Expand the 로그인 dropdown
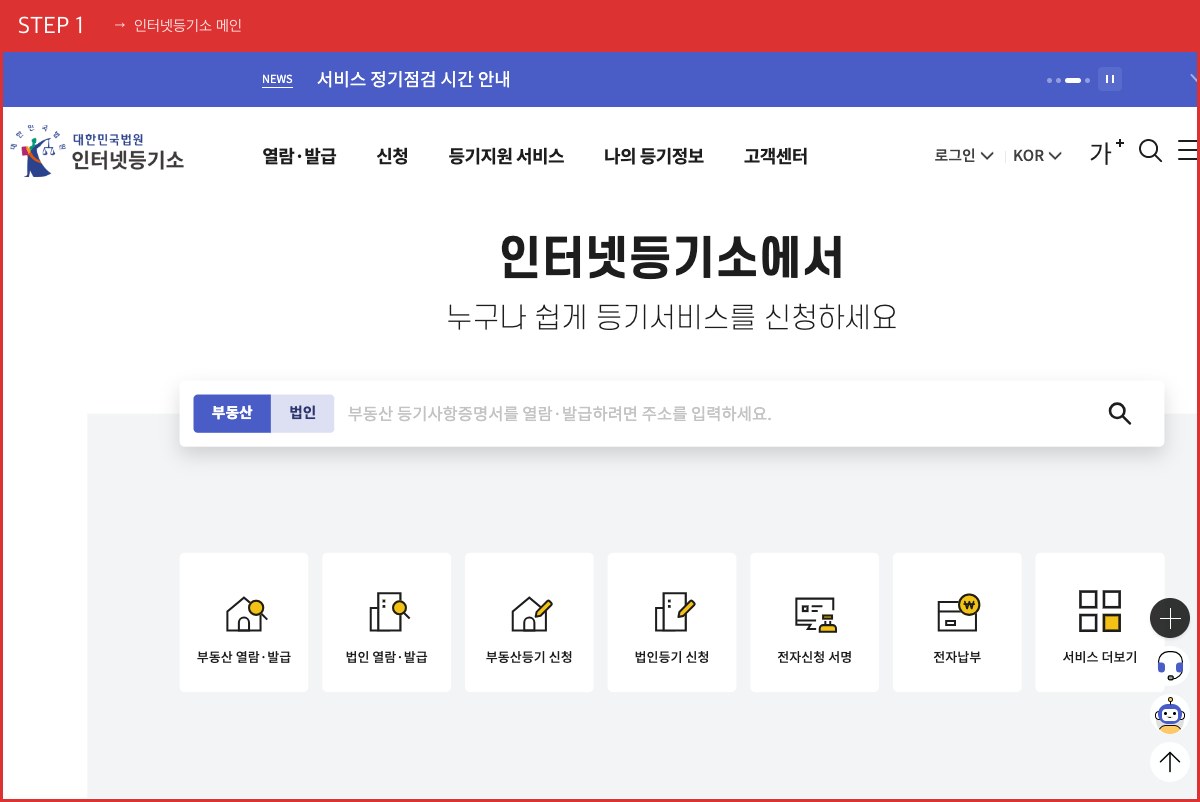 (964, 155)
